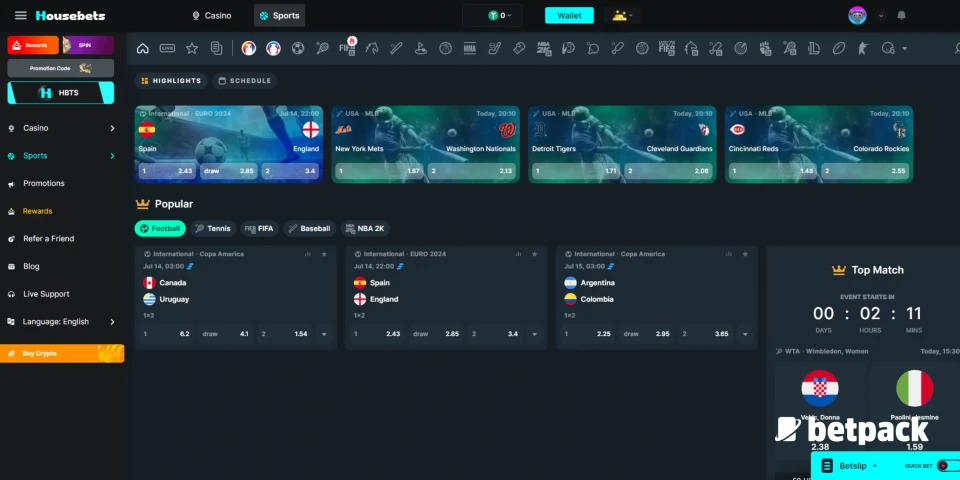
Task: Select the MMA sport icon
Action: 470,48
